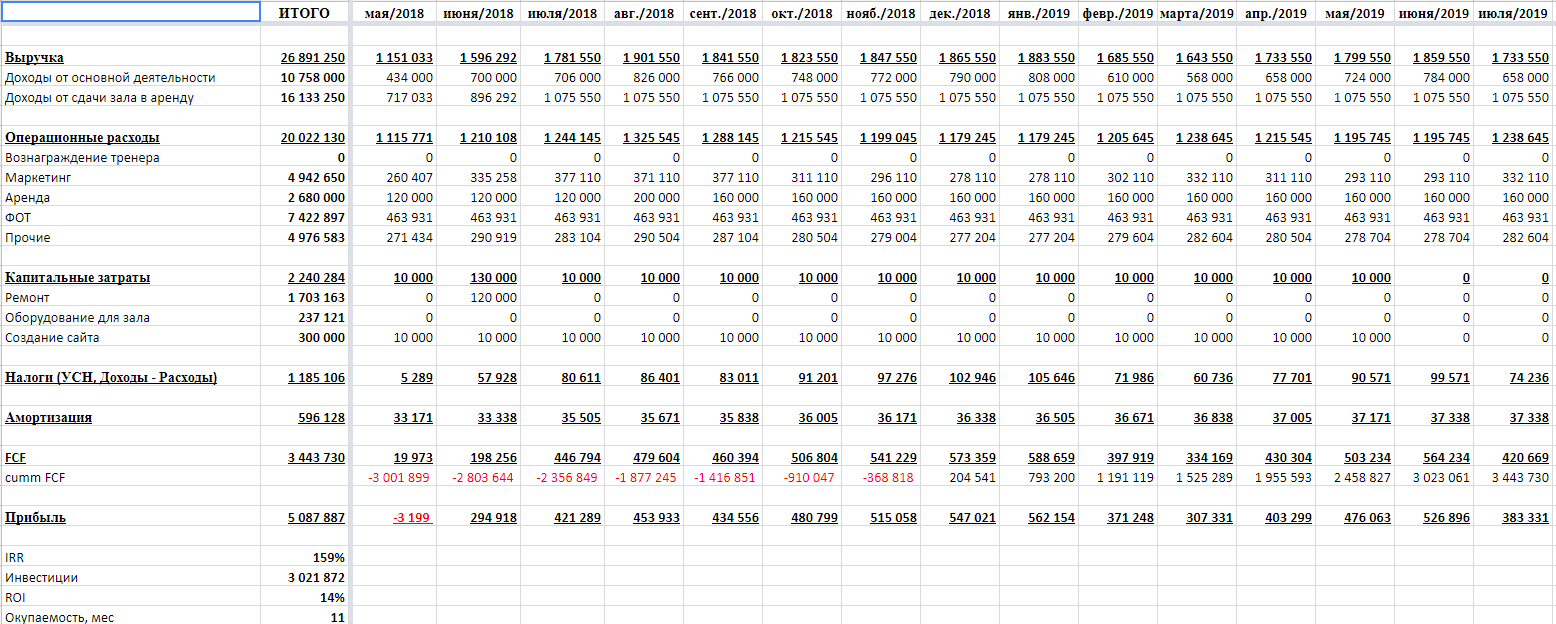This screenshot has width=1556, height=624.
Task: Select amortization total 596 128
Action: click(304, 418)
